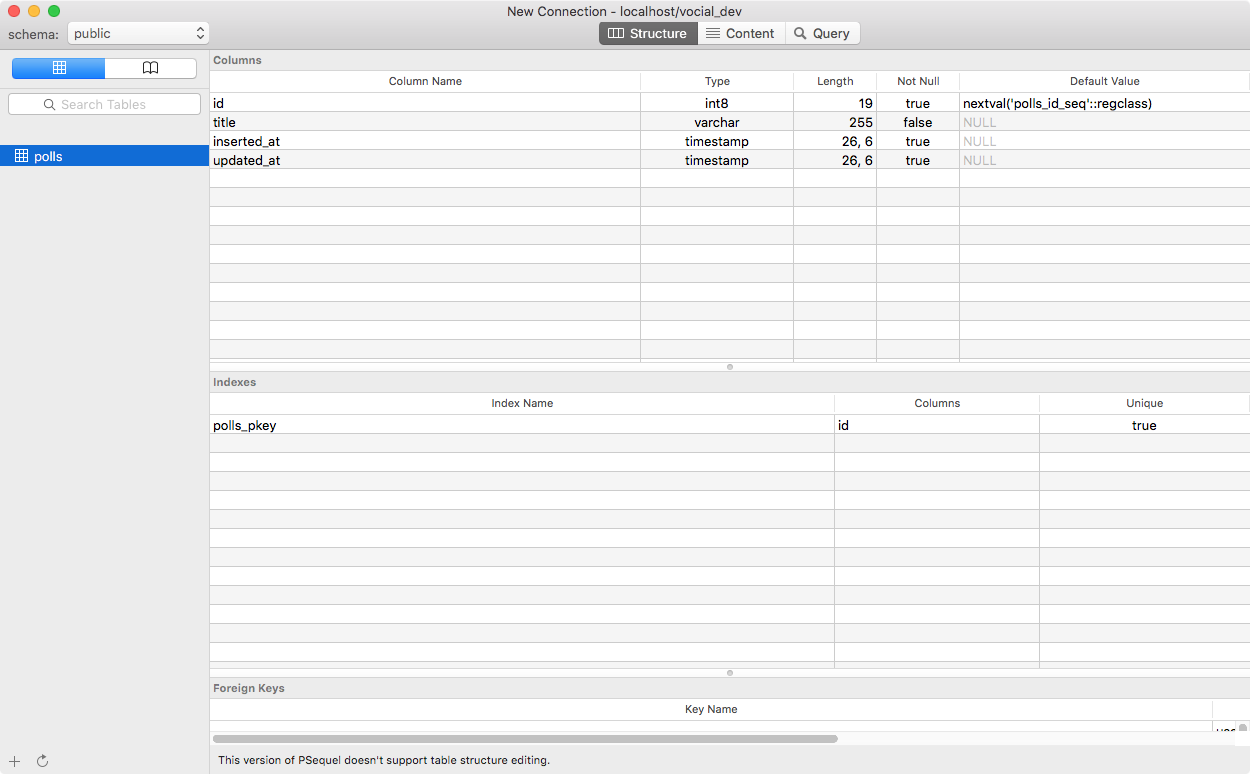The image size is (1250, 774).
Task: Click the divider handle between Columns and Indexes
Action: (x=729, y=367)
